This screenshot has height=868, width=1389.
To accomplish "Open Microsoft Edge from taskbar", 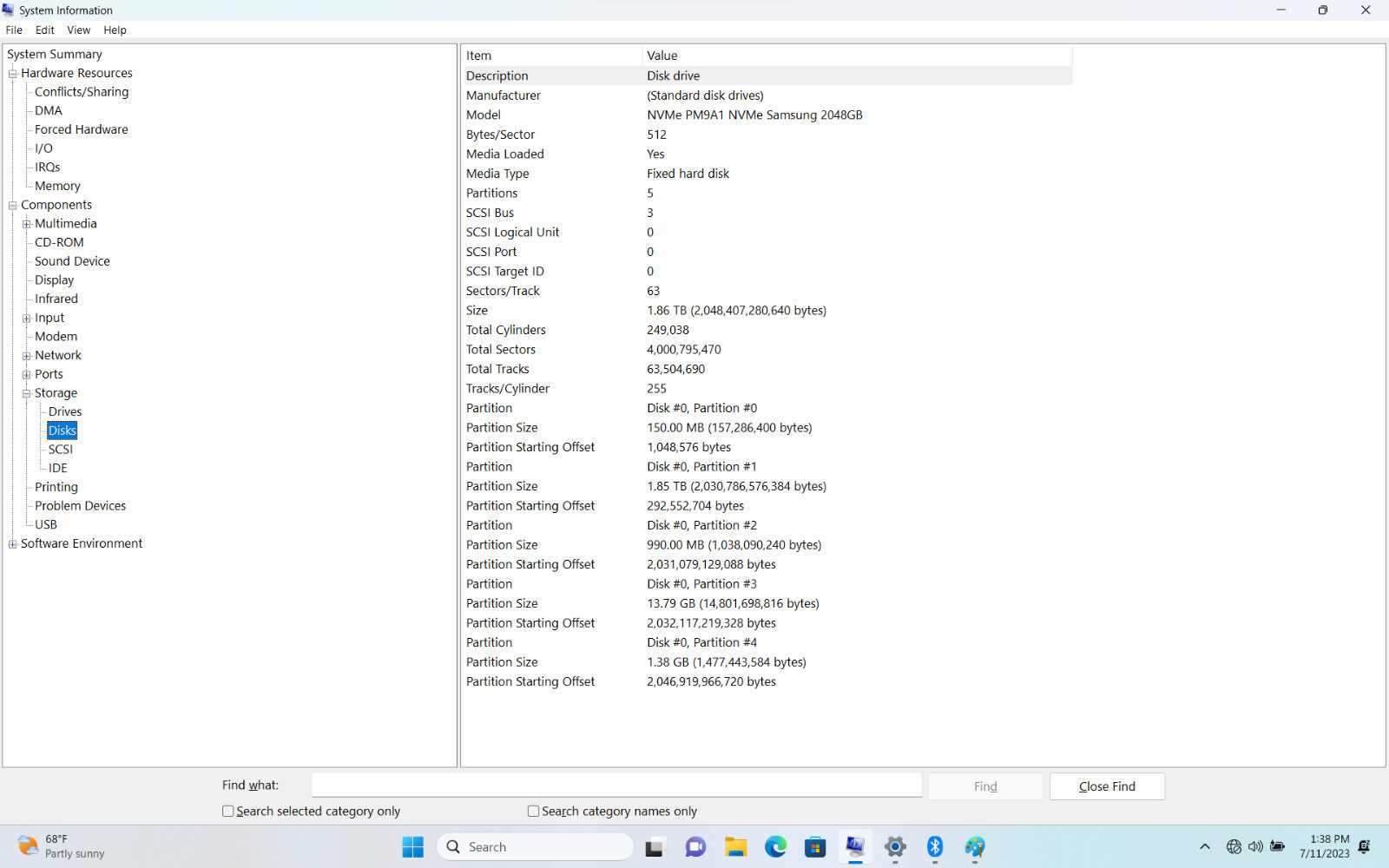I will tap(775, 847).
